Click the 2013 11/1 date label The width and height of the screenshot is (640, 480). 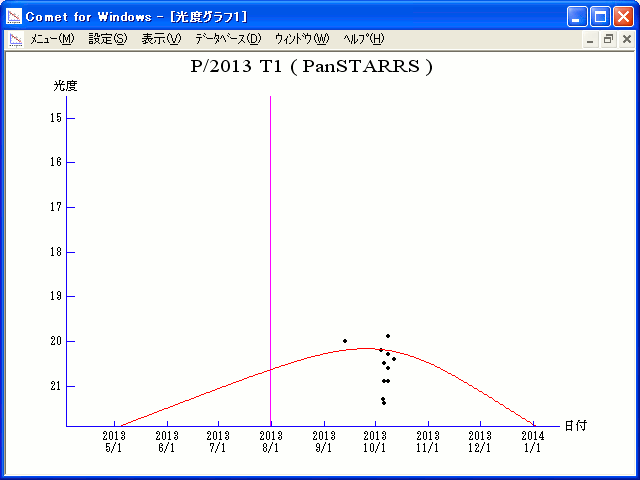tap(428, 442)
